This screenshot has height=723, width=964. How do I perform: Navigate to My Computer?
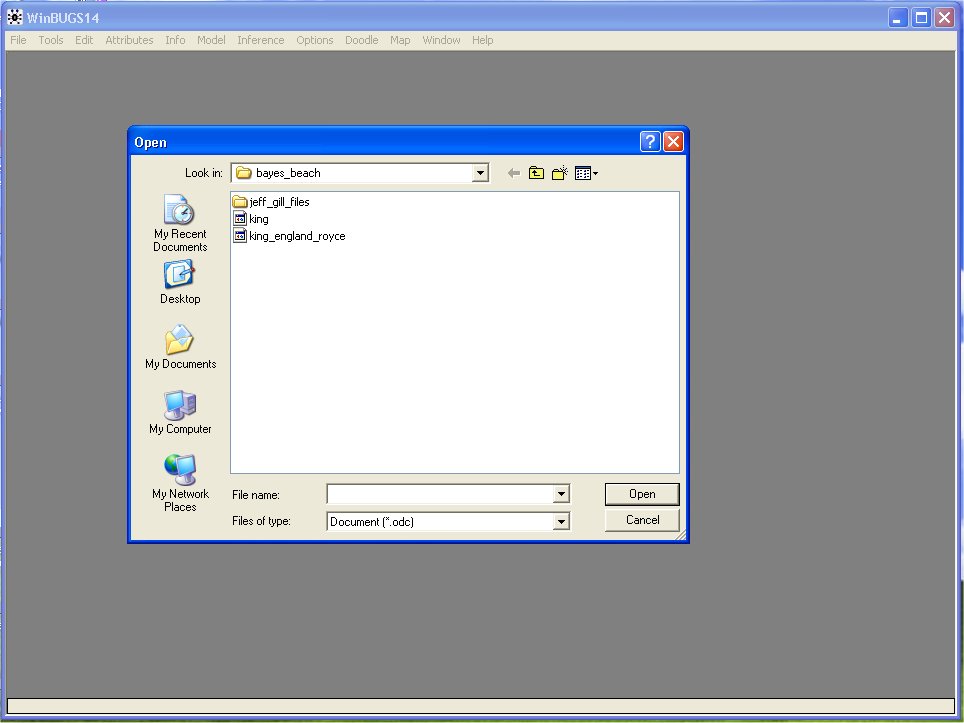180,413
